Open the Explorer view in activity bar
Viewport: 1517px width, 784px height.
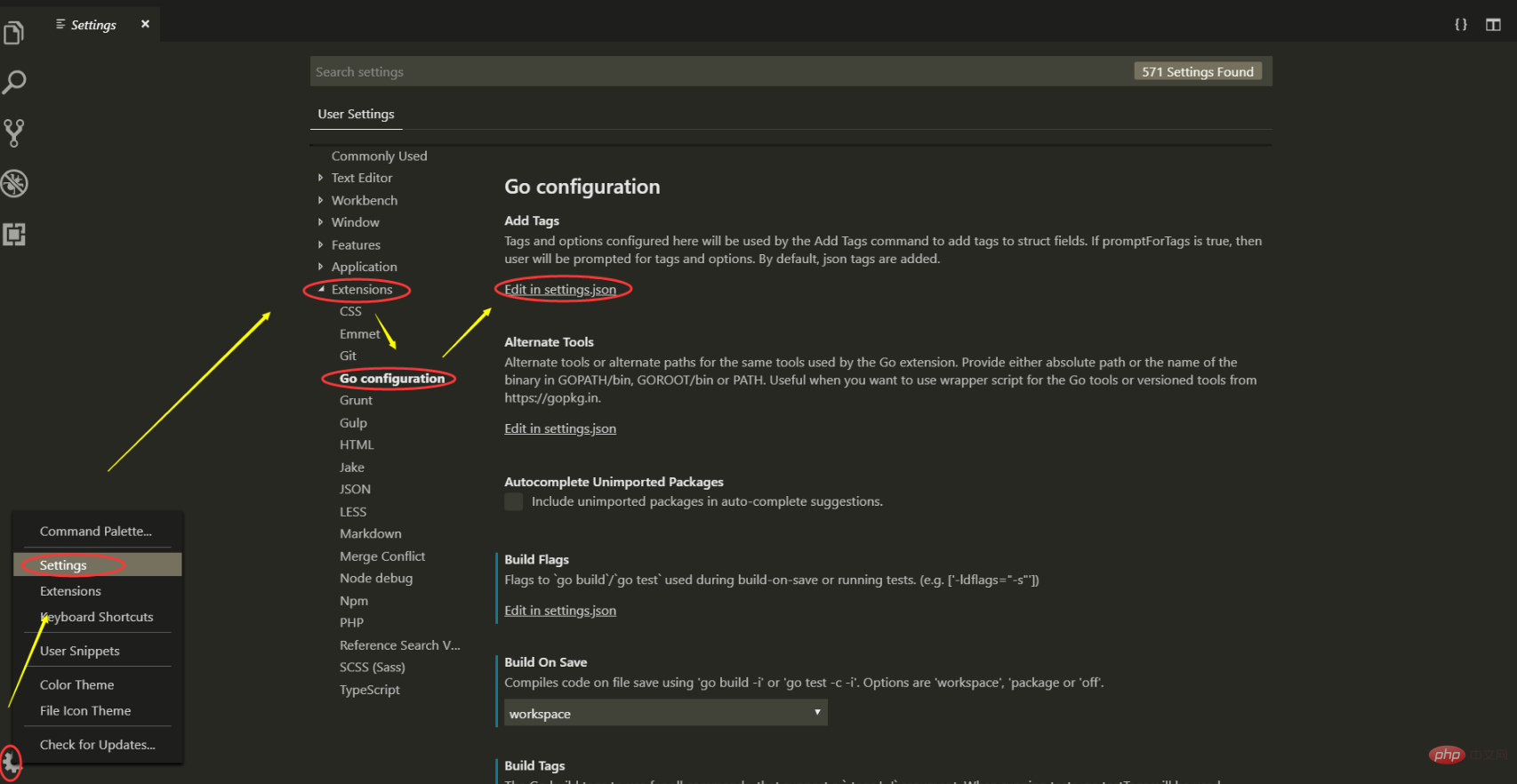pos(13,33)
